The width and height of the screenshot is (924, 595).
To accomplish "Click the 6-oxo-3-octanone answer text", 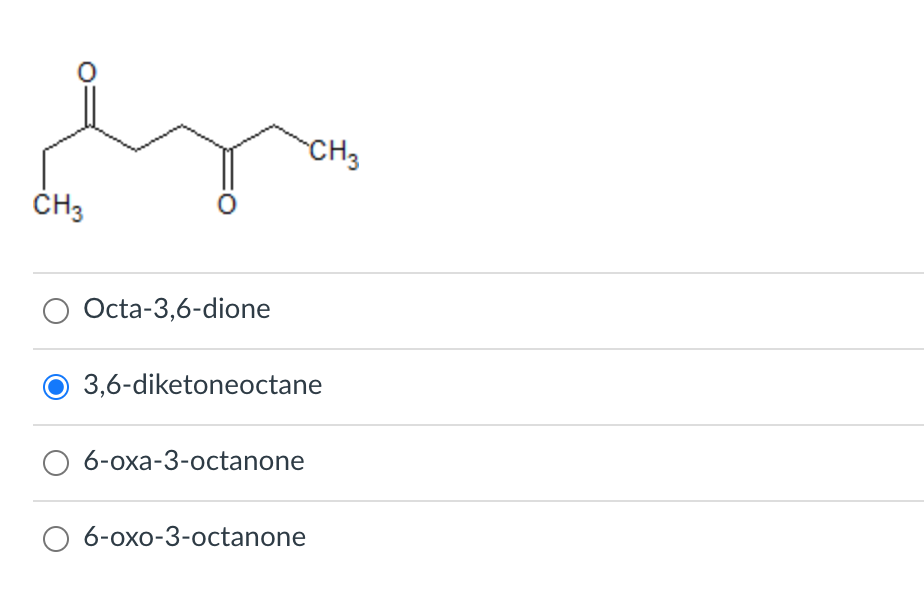I will point(195,537).
